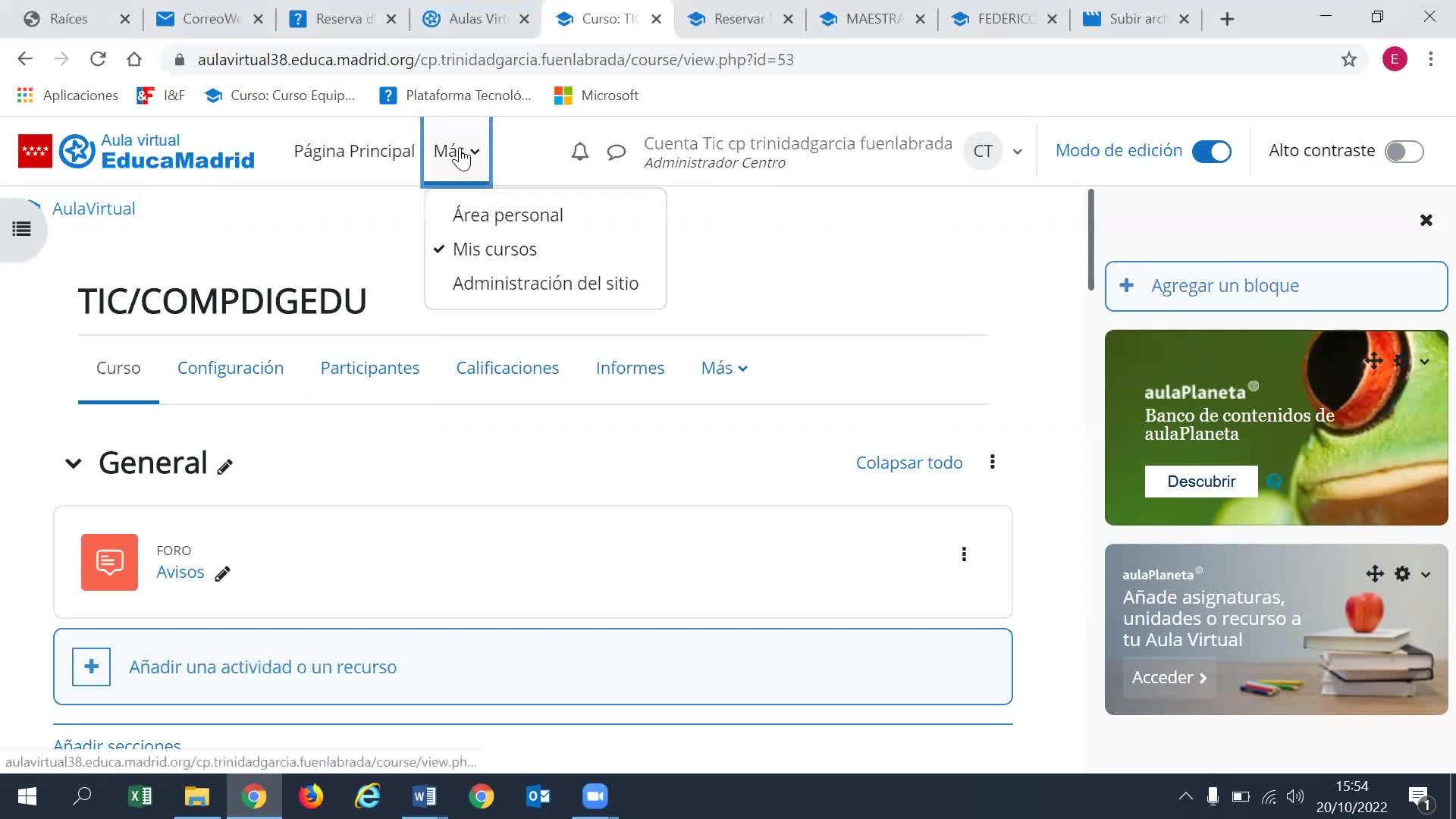Close the block drawer with X
Image resolution: width=1456 pixels, height=819 pixels.
tap(1426, 220)
